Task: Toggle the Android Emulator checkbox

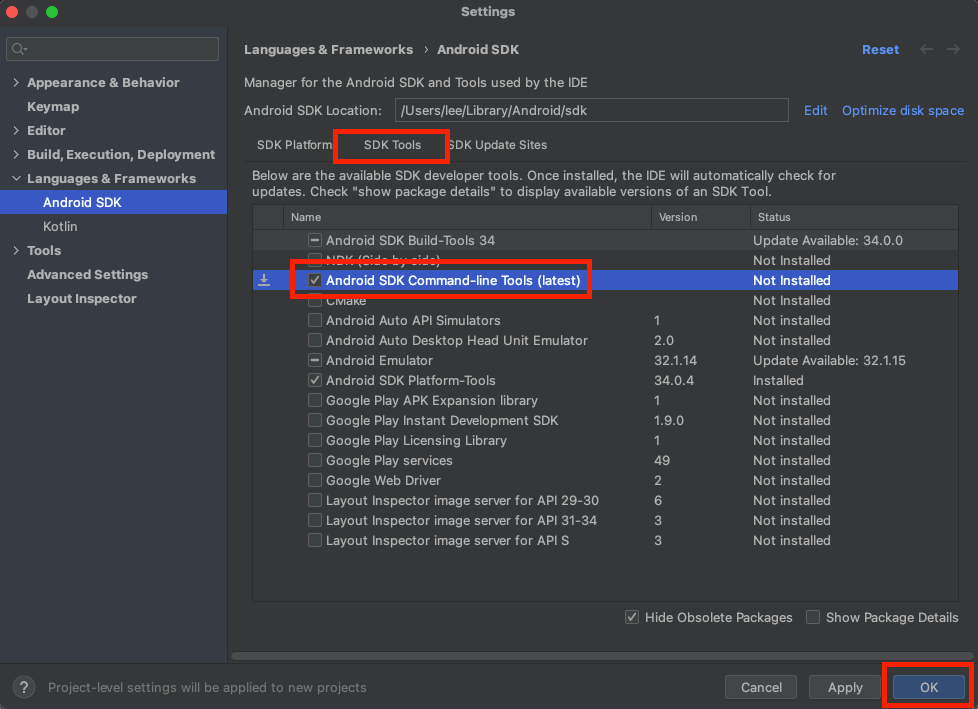Action: click(x=315, y=360)
